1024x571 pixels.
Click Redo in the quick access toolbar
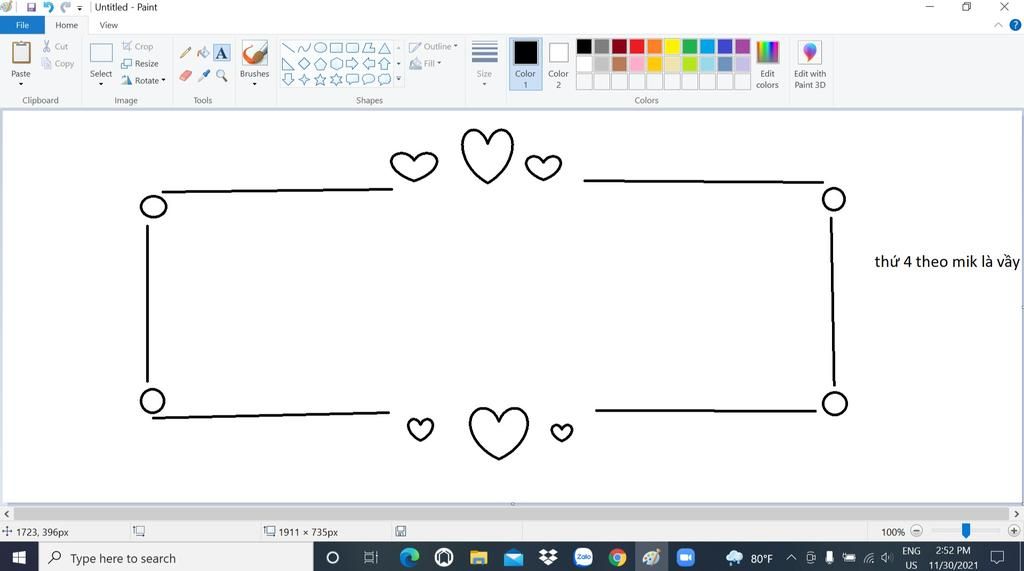point(65,7)
